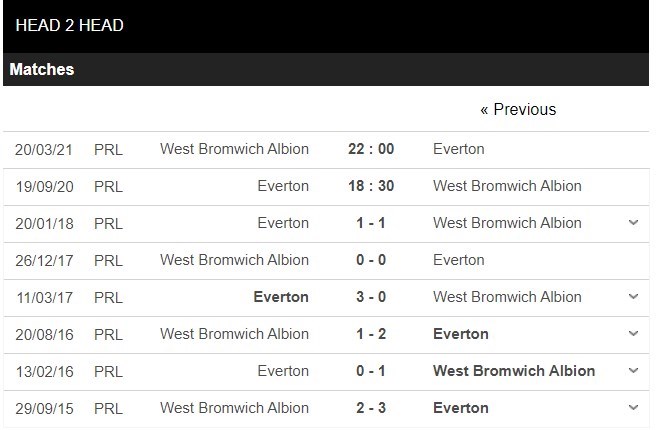Open the 3 - 0 score result
The height and width of the screenshot is (430, 656).
pos(371,297)
